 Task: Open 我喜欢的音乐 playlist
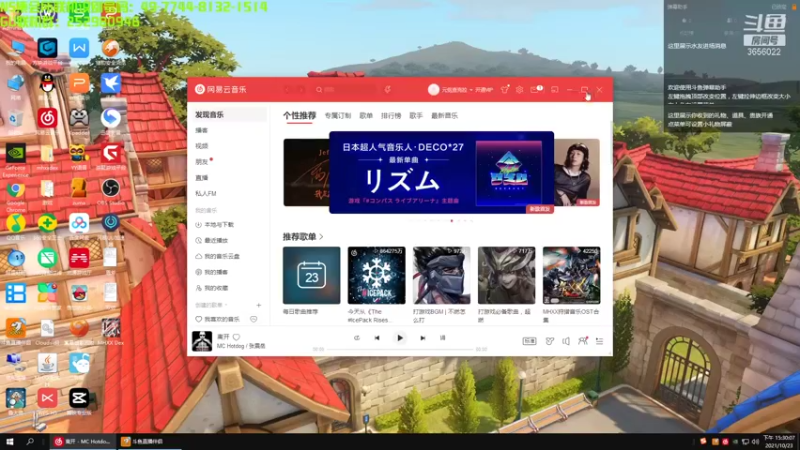[218, 319]
